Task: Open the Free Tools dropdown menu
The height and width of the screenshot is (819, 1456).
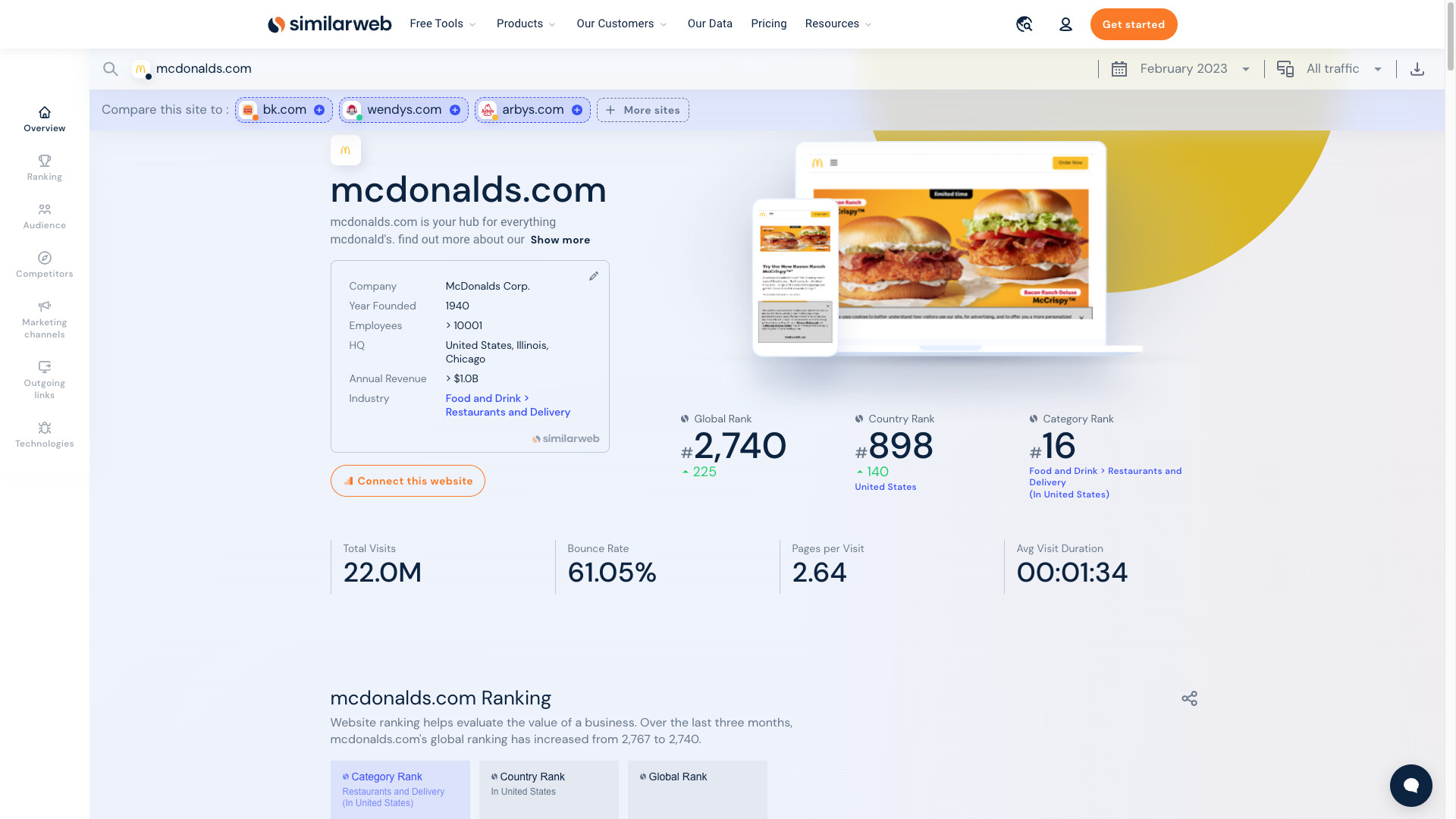Action: tap(443, 24)
